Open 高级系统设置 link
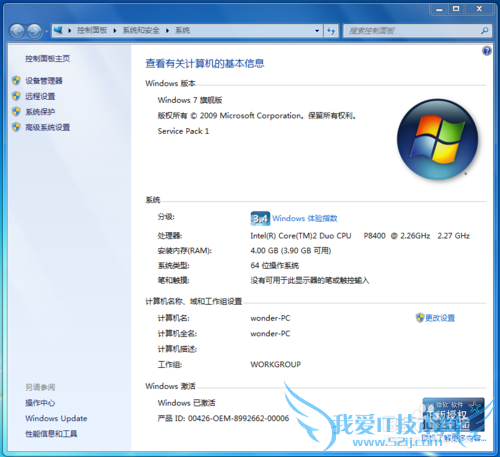Viewport: 500px width, 457px height. pyautogui.click(x=48, y=127)
